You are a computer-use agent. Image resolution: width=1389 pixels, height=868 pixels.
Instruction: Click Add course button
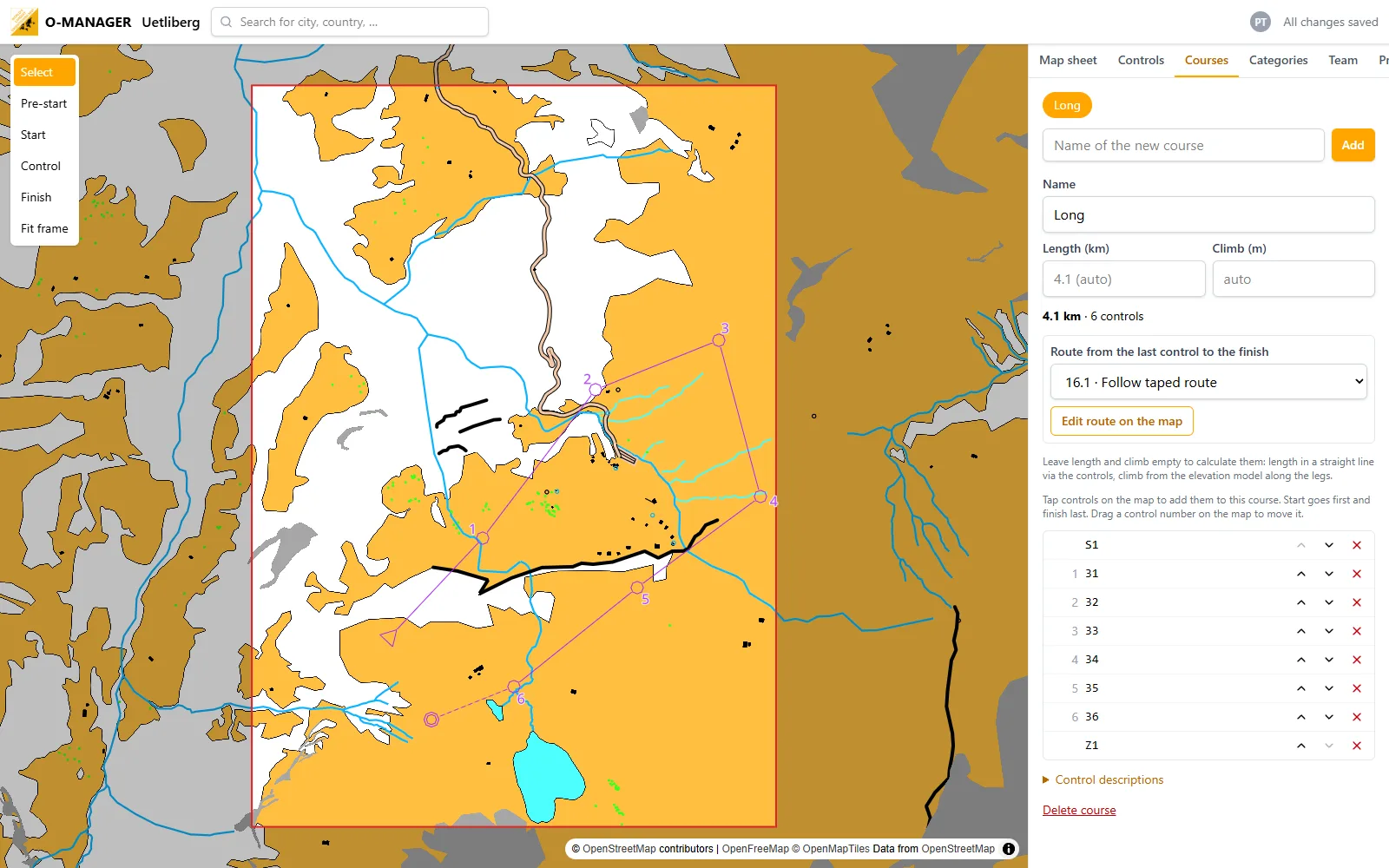pyautogui.click(x=1353, y=145)
